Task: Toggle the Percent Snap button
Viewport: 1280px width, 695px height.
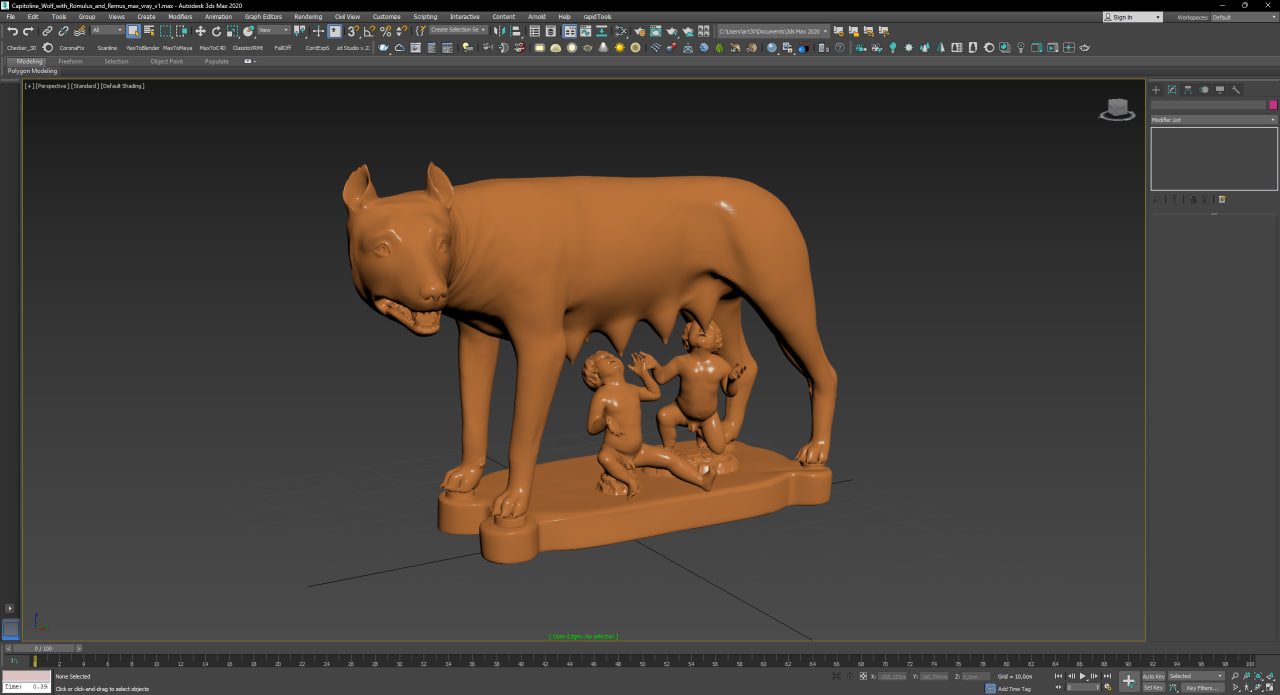Action: (x=385, y=31)
